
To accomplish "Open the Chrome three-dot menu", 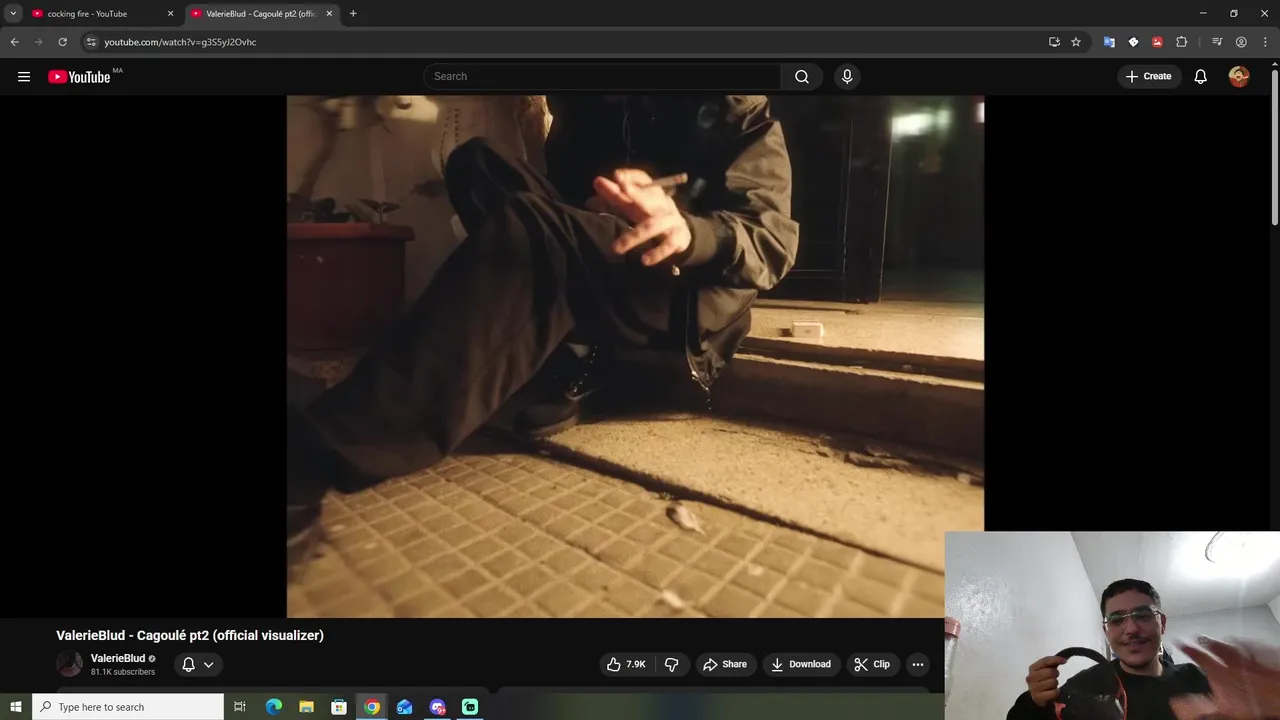I will pyautogui.click(x=1265, y=42).
